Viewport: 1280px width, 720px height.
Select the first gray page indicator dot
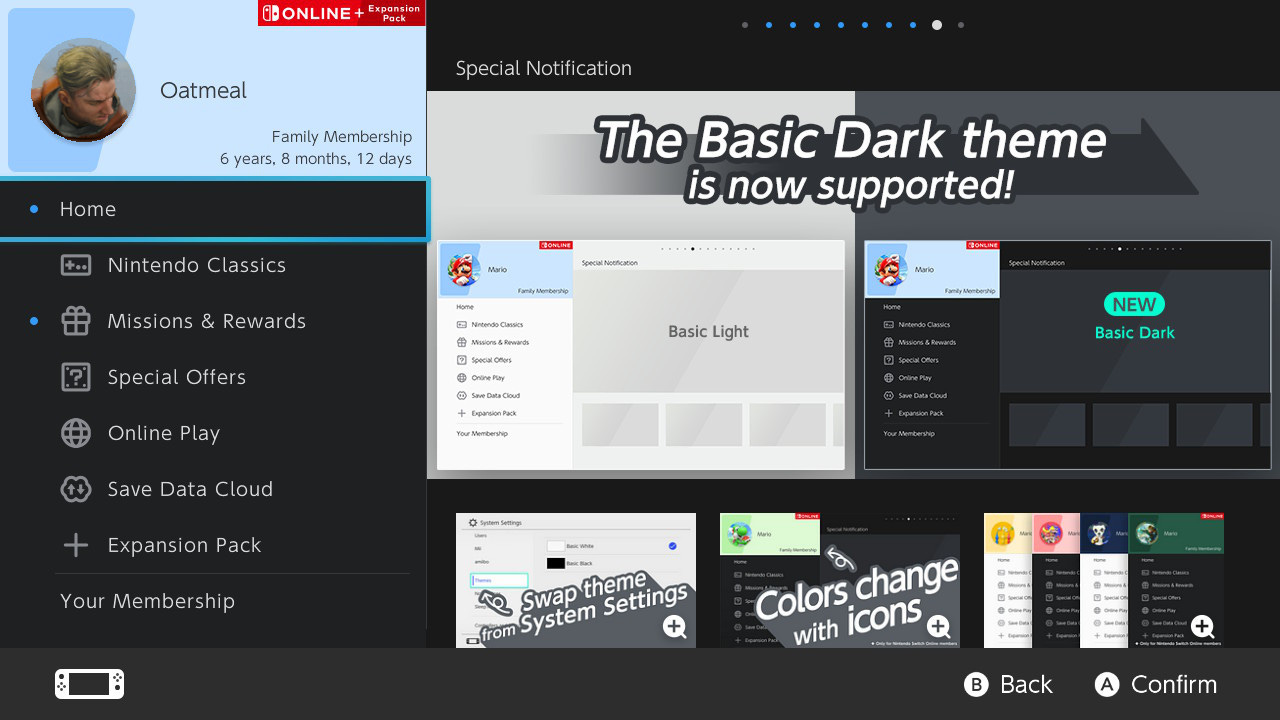745,25
